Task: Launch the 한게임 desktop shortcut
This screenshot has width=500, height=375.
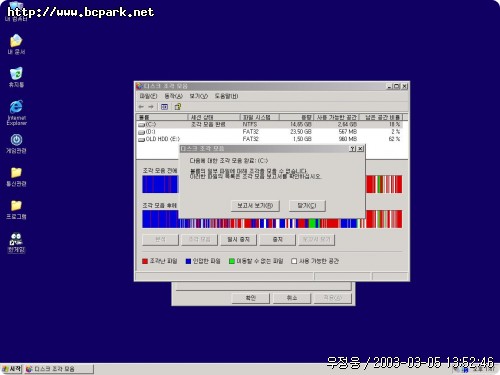Action: (16, 243)
